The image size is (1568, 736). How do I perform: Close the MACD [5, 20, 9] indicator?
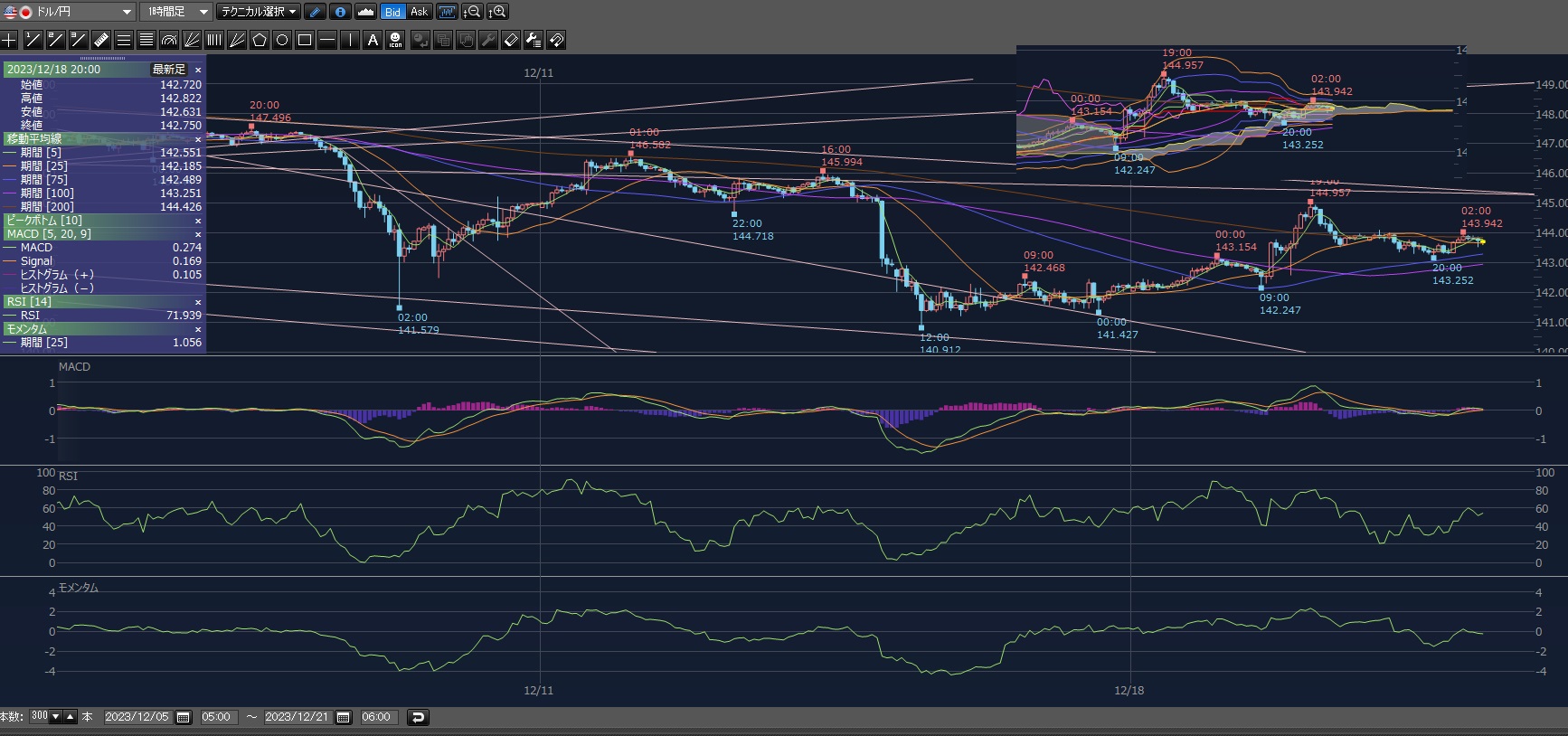[x=198, y=234]
